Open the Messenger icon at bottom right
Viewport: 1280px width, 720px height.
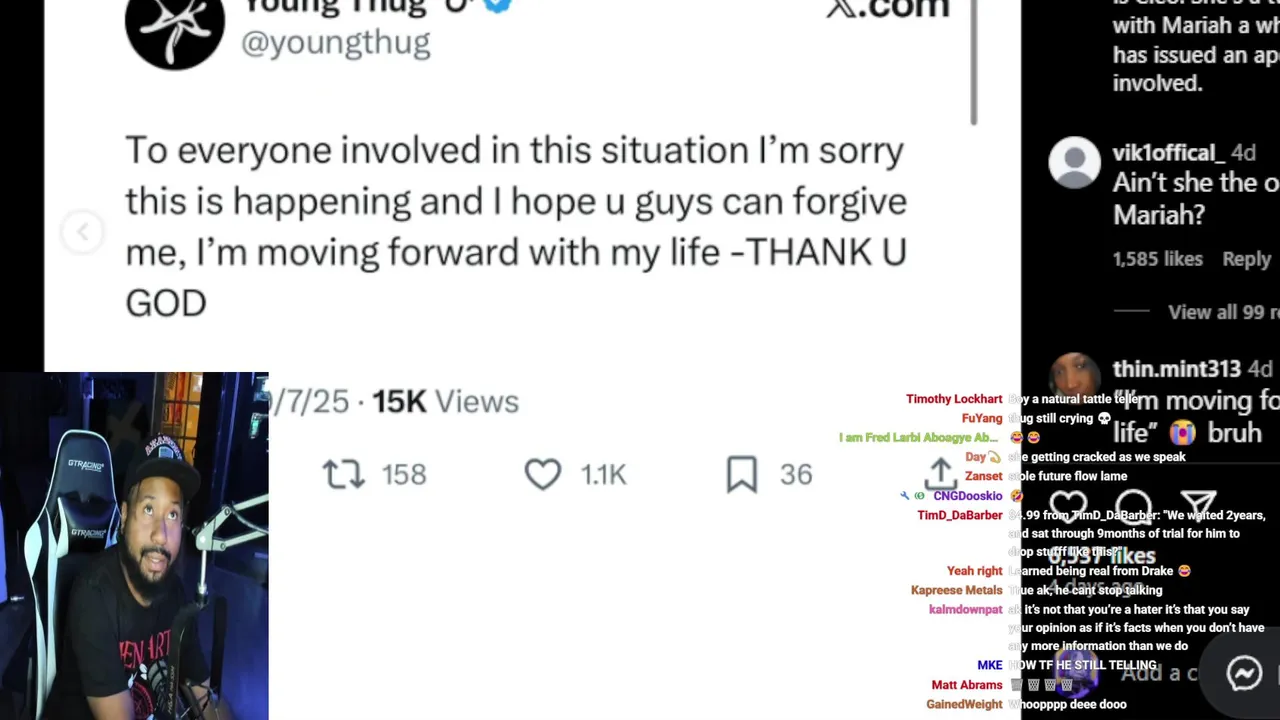coord(1244,674)
